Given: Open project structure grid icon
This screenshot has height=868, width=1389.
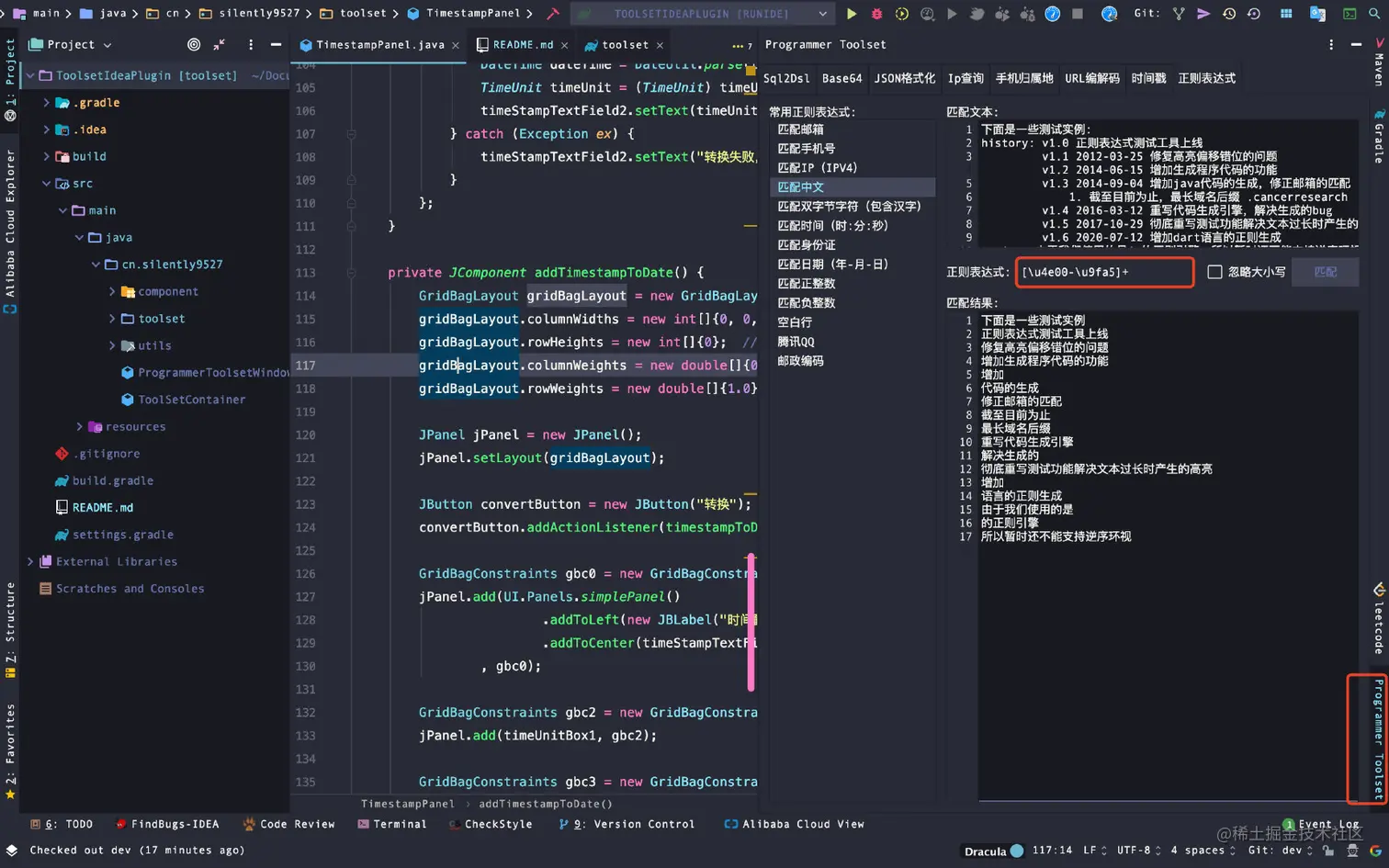Looking at the screenshot, I should tap(1286, 14).
